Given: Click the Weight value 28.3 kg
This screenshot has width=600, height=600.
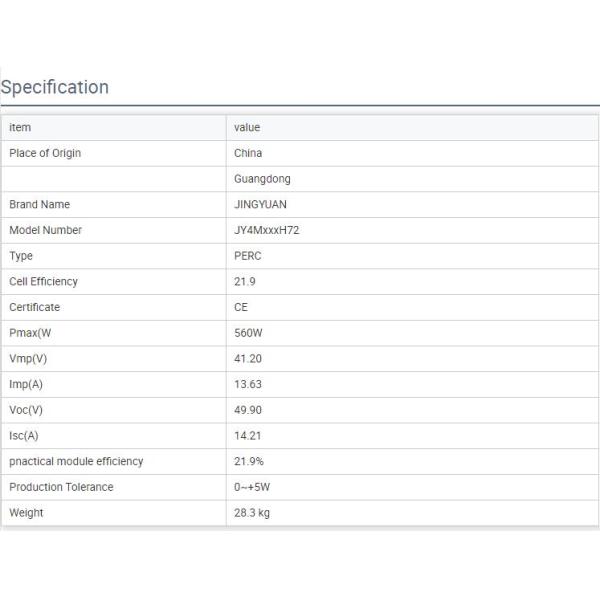Looking at the screenshot, I should [252, 513].
